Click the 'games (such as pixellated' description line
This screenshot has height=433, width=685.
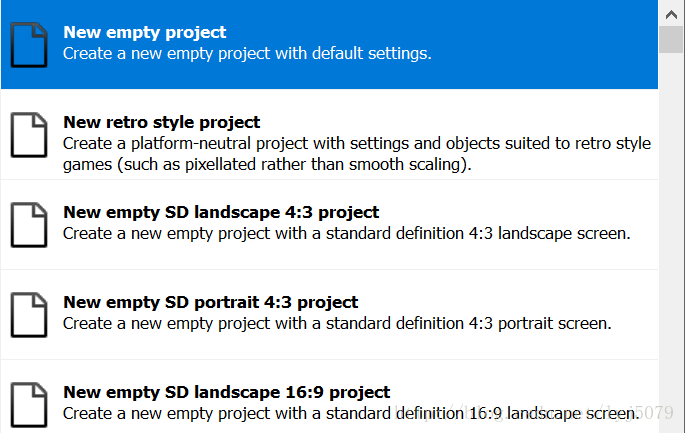267,165
